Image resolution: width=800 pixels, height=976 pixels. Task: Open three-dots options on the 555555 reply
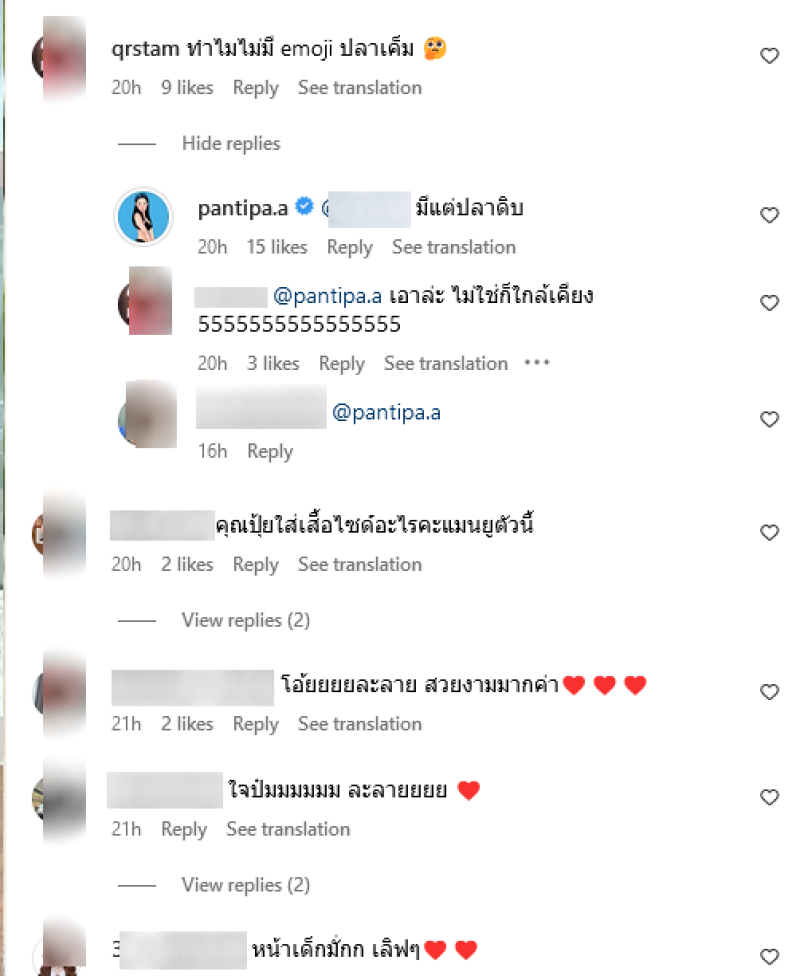point(537,363)
